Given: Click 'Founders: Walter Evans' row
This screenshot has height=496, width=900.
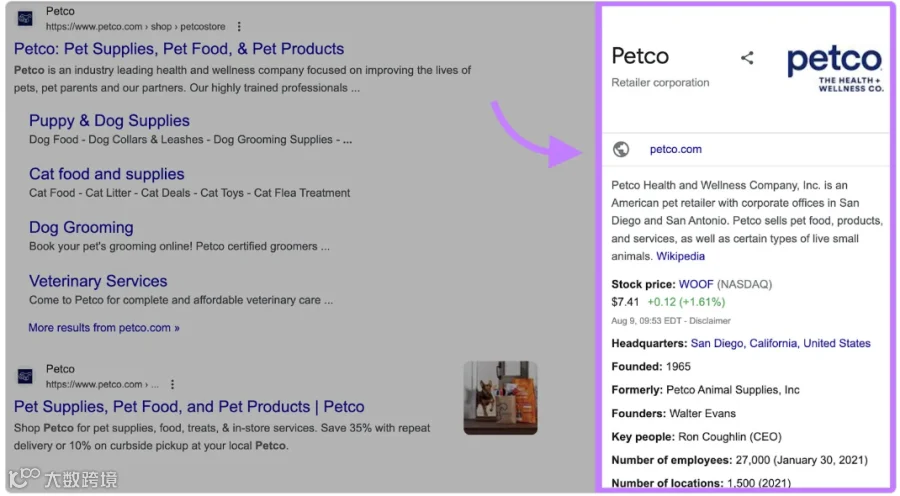Looking at the screenshot, I should (x=673, y=414).
